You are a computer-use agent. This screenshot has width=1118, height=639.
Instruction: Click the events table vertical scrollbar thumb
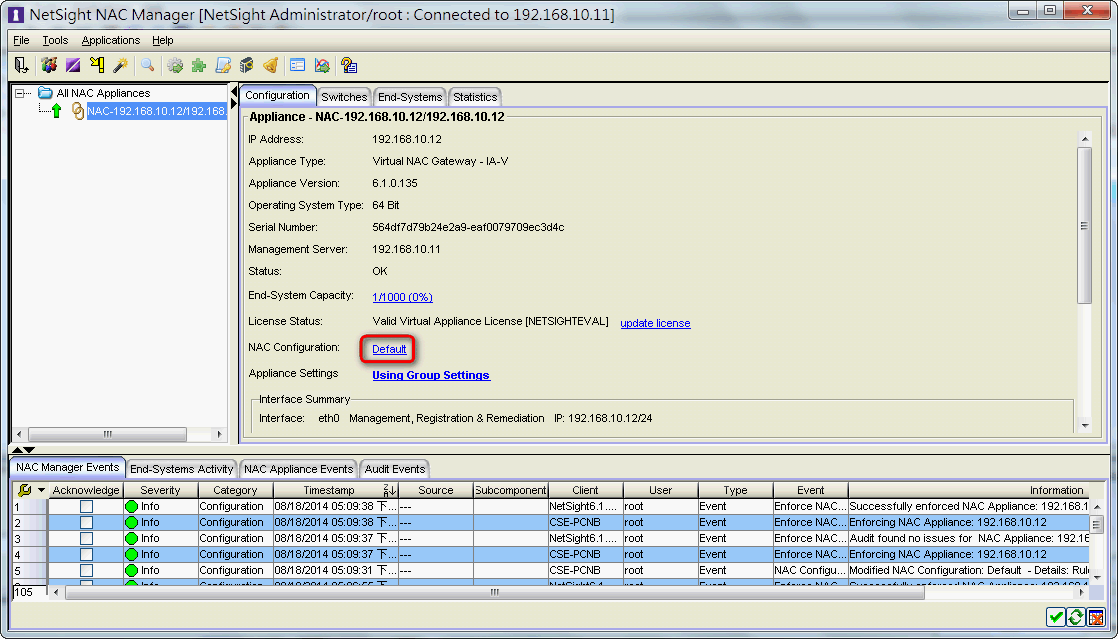pyautogui.click(x=1098, y=525)
